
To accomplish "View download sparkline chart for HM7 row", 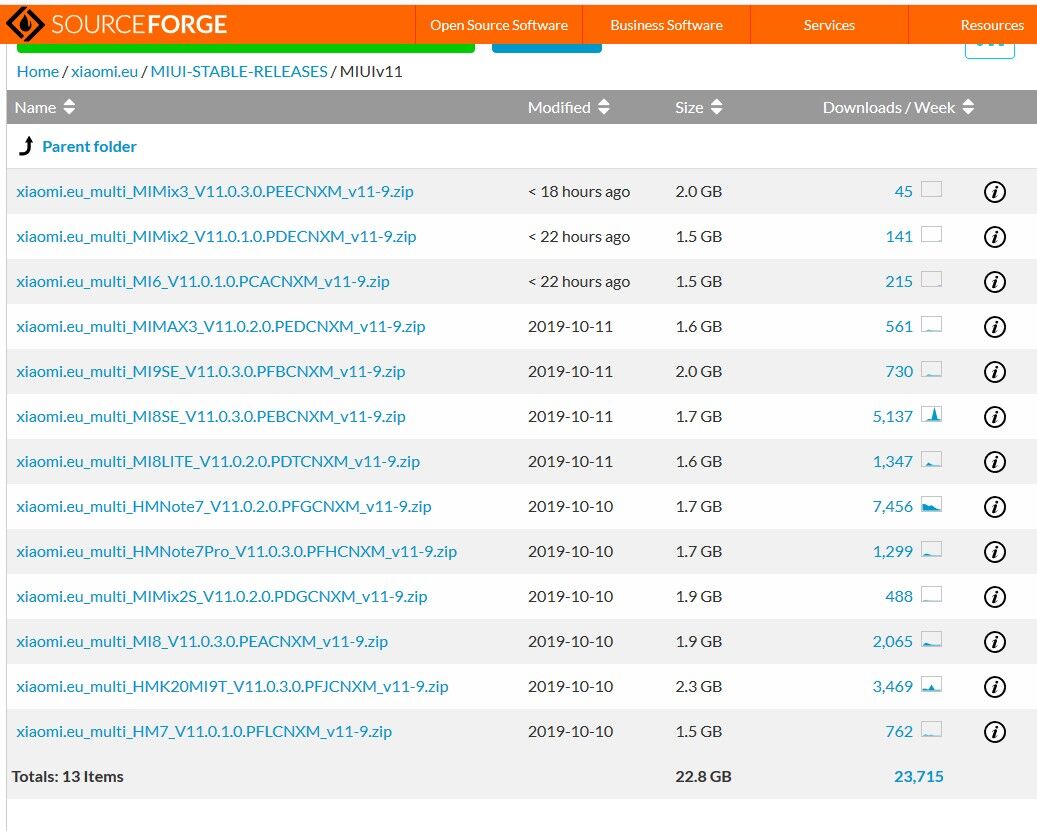I will coord(931,729).
